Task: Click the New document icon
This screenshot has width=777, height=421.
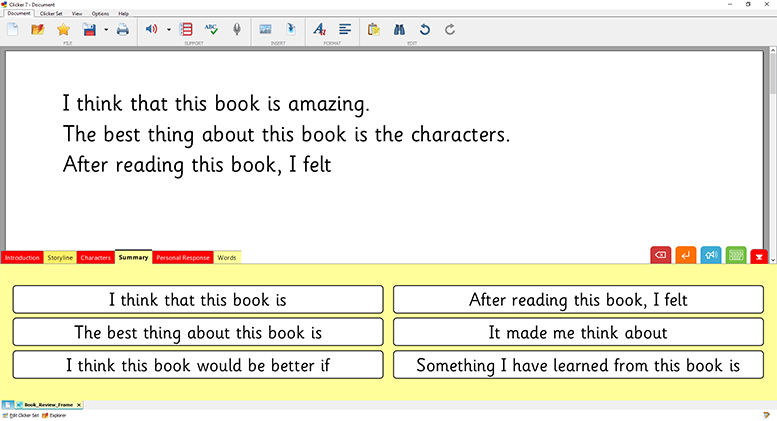Action: click(x=13, y=29)
